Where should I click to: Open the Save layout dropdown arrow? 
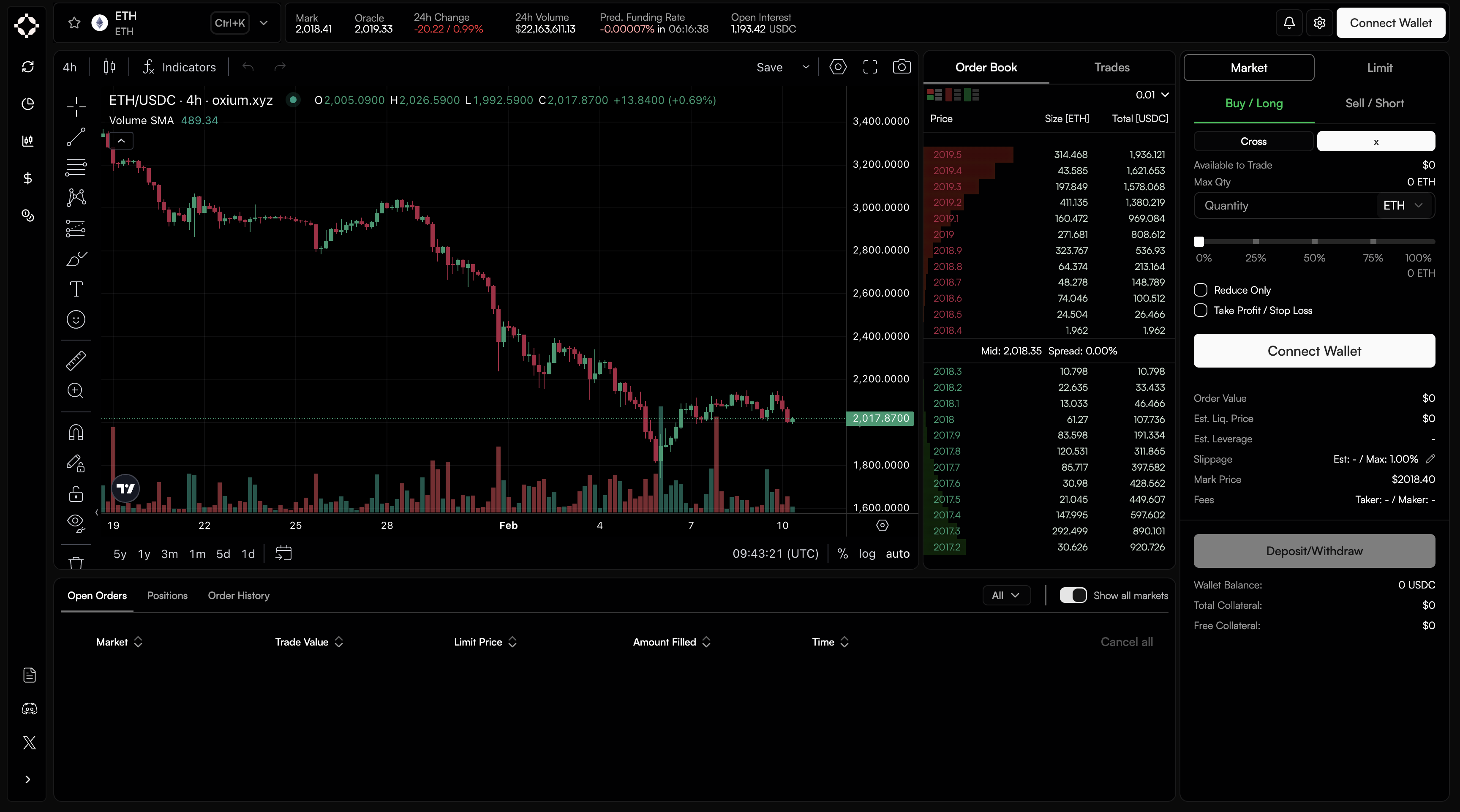point(805,67)
